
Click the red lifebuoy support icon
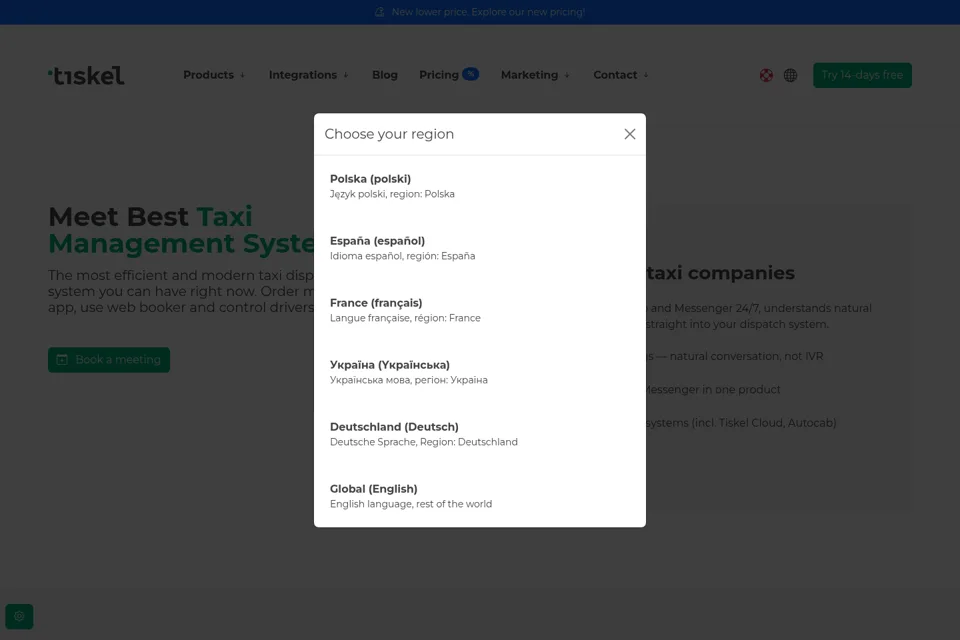tap(766, 75)
